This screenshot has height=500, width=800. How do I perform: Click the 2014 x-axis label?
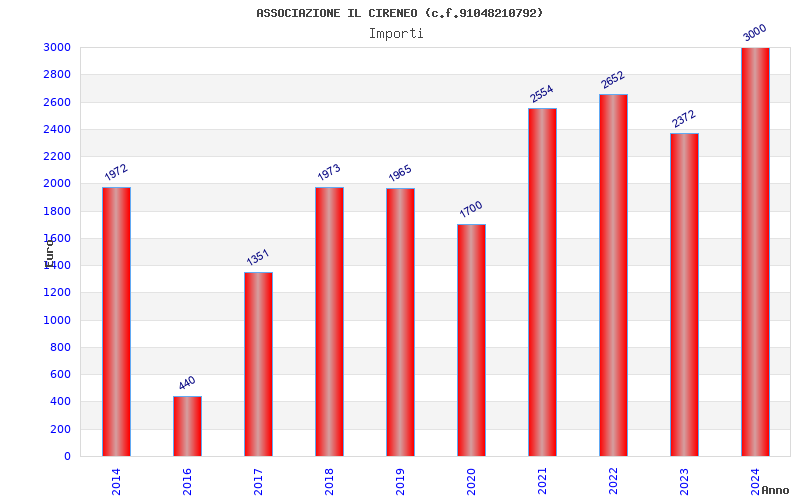tap(116, 481)
